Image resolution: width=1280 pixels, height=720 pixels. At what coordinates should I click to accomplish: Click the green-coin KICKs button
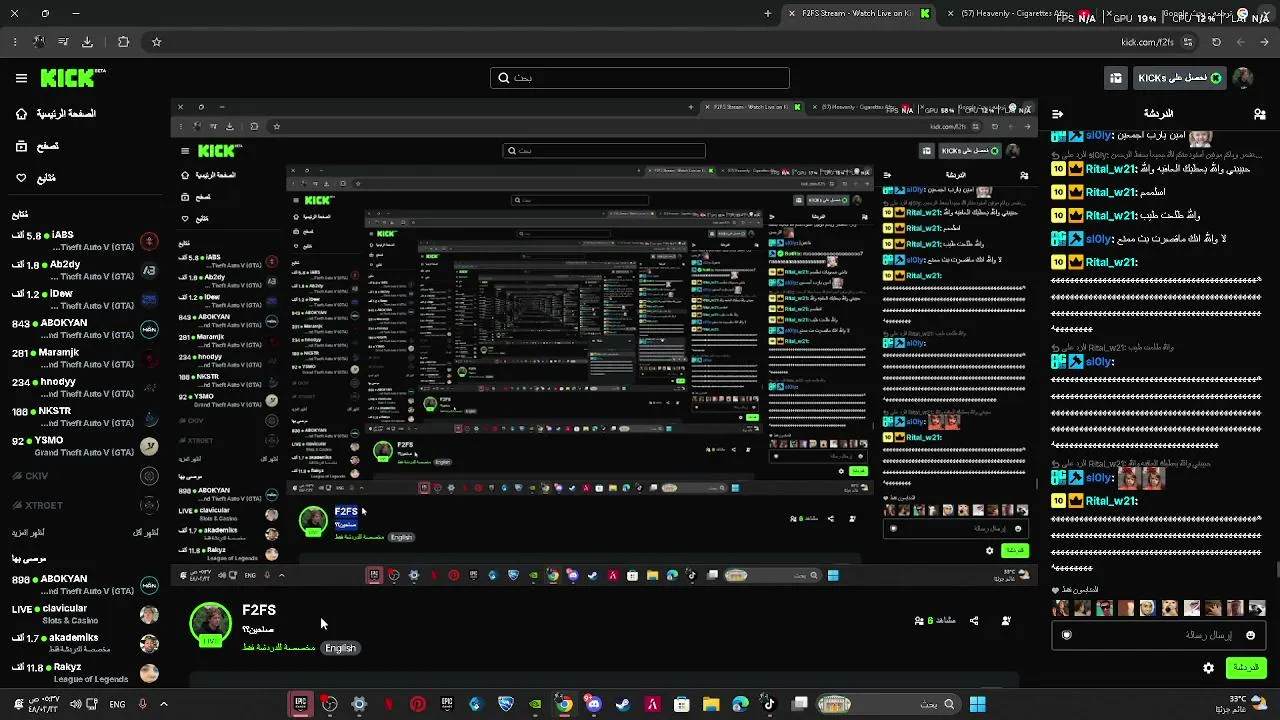pyautogui.click(x=1180, y=78)
